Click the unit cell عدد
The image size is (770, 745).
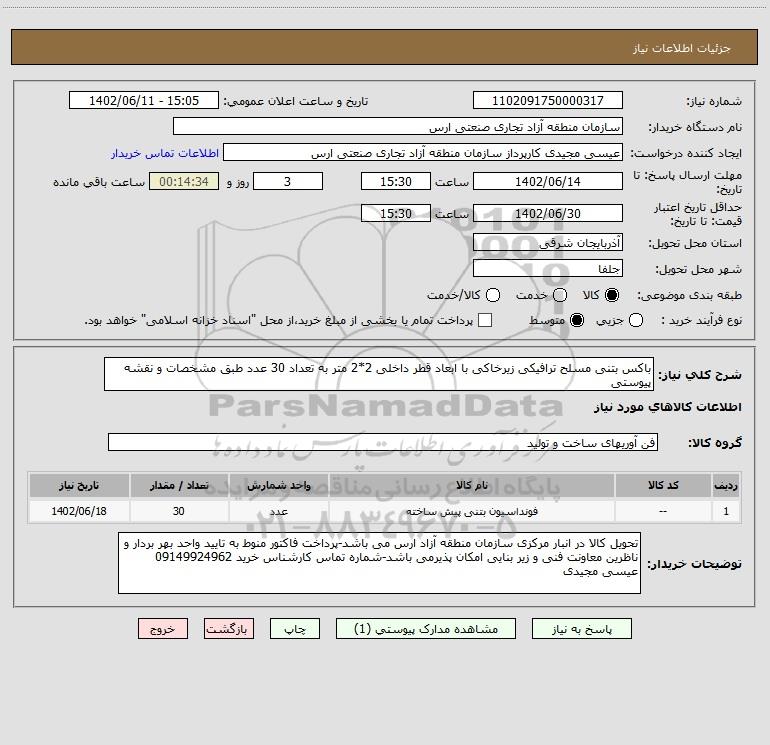click(278, 511)
